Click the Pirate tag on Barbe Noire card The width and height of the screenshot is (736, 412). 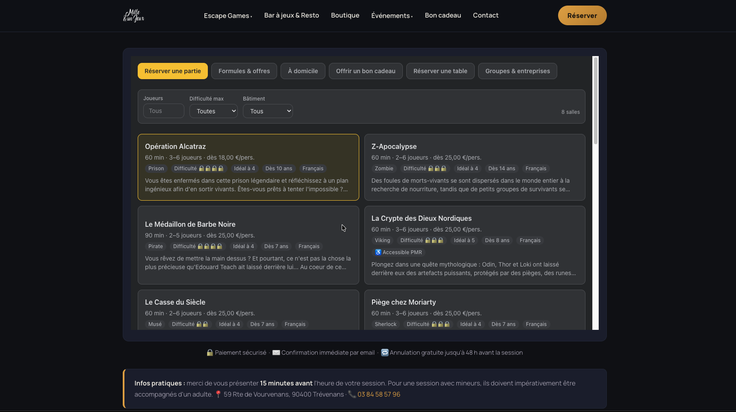pyautogui.click(x=155, y=246)
